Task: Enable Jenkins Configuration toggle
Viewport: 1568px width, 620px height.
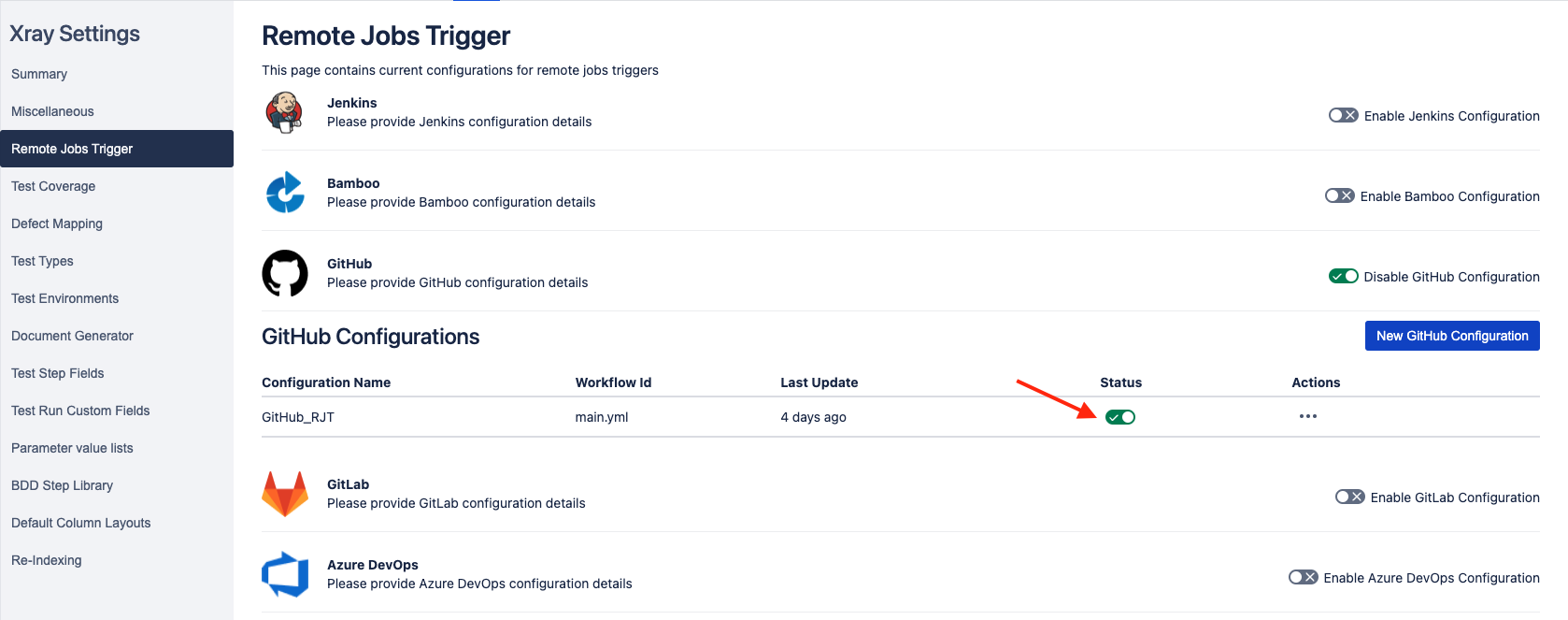Action: pyautogui.click(x=1343, y=116)
